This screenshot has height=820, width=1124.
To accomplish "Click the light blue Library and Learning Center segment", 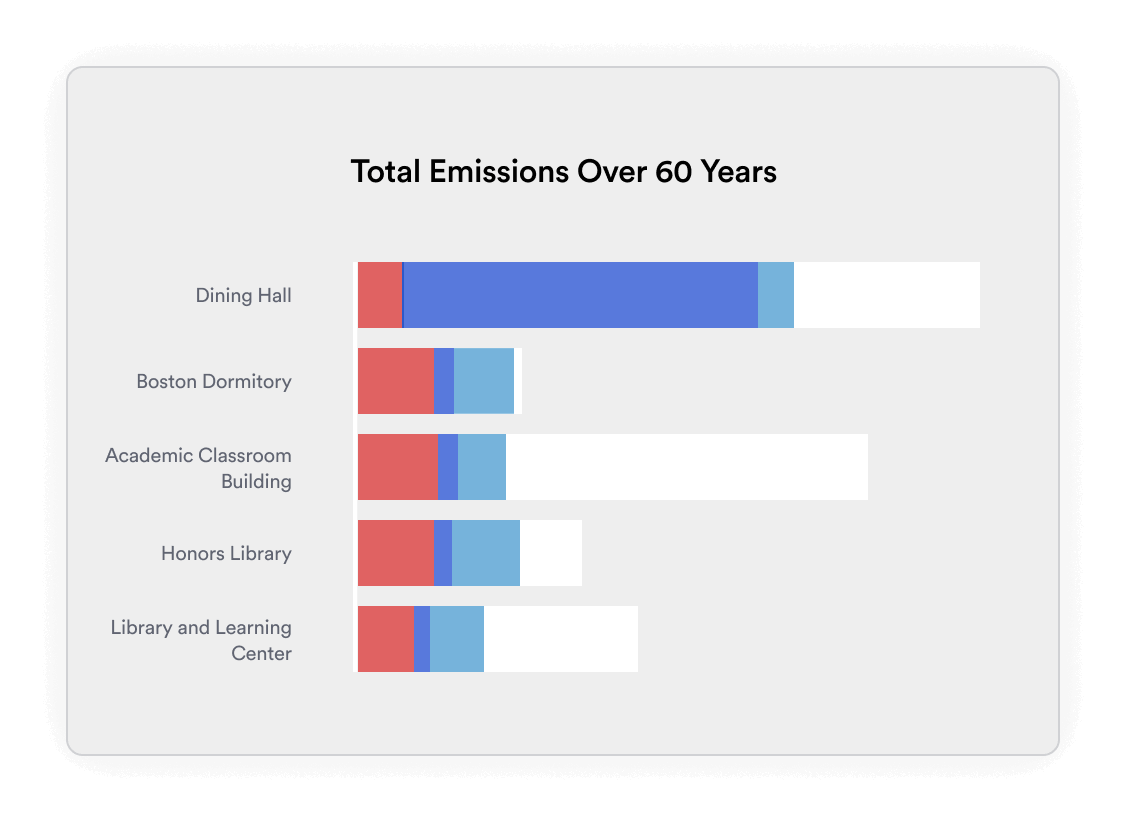I will [457, 639].
